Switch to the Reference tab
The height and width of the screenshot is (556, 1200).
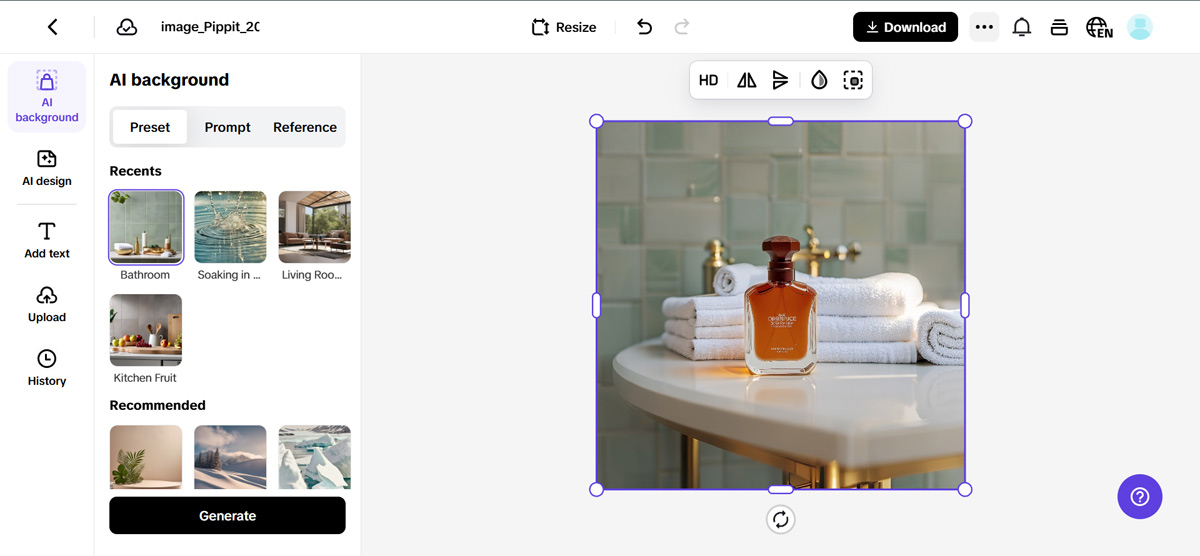305,127
